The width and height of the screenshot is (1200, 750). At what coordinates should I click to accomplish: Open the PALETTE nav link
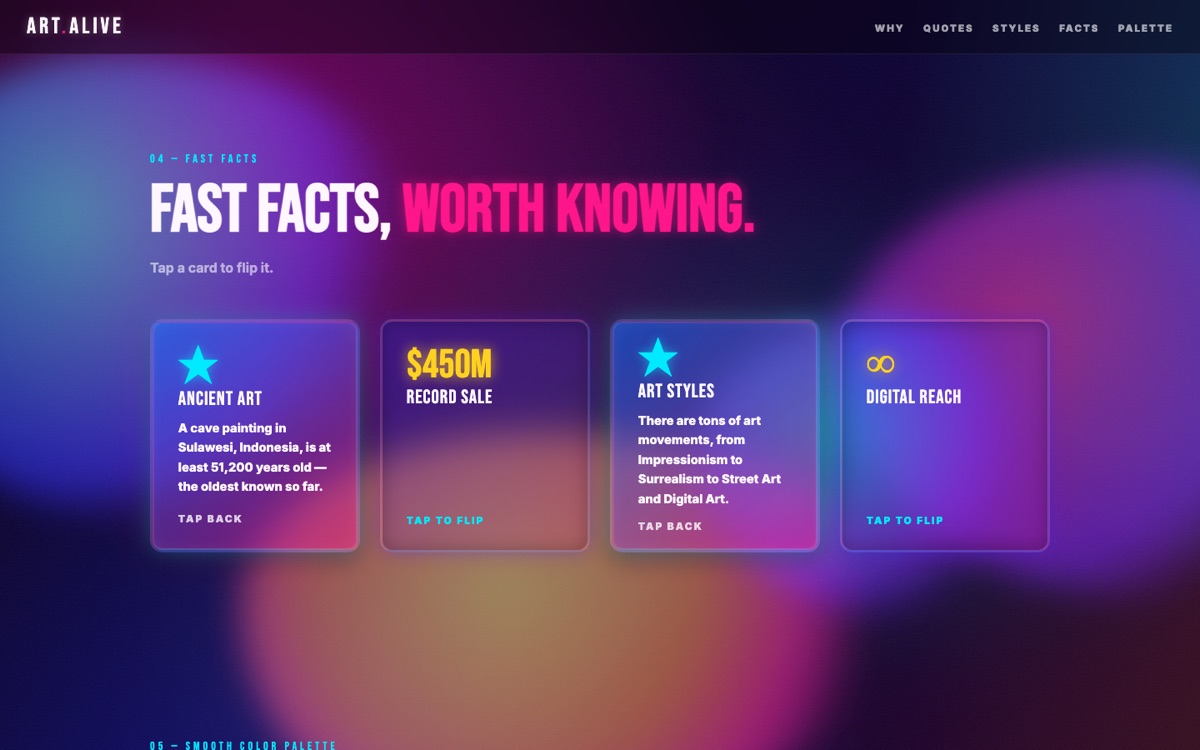pos(1145,28)
